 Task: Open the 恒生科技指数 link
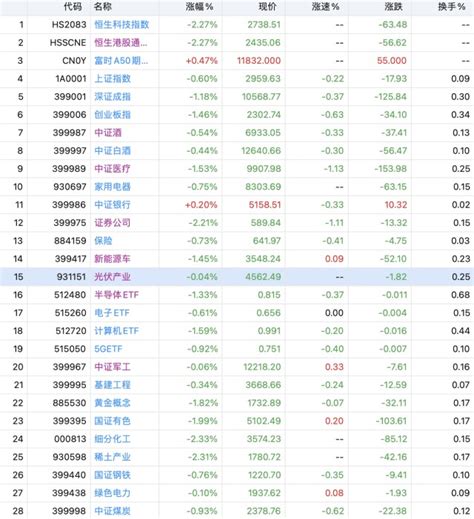click(122, 25)
